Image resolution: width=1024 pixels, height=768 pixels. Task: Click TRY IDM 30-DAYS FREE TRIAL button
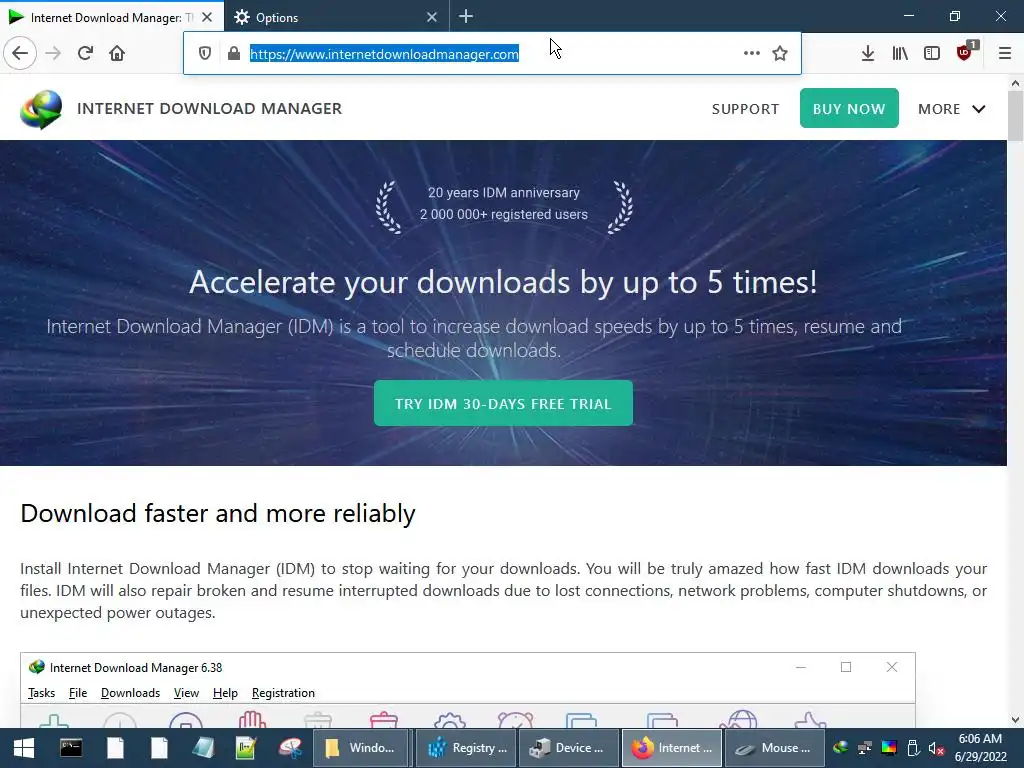503,404
